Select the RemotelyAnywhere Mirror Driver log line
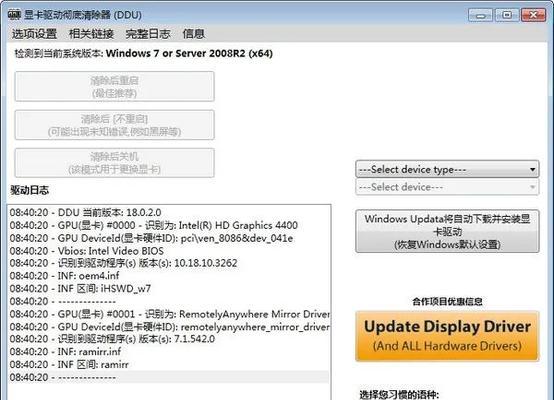 pos(169,314)
